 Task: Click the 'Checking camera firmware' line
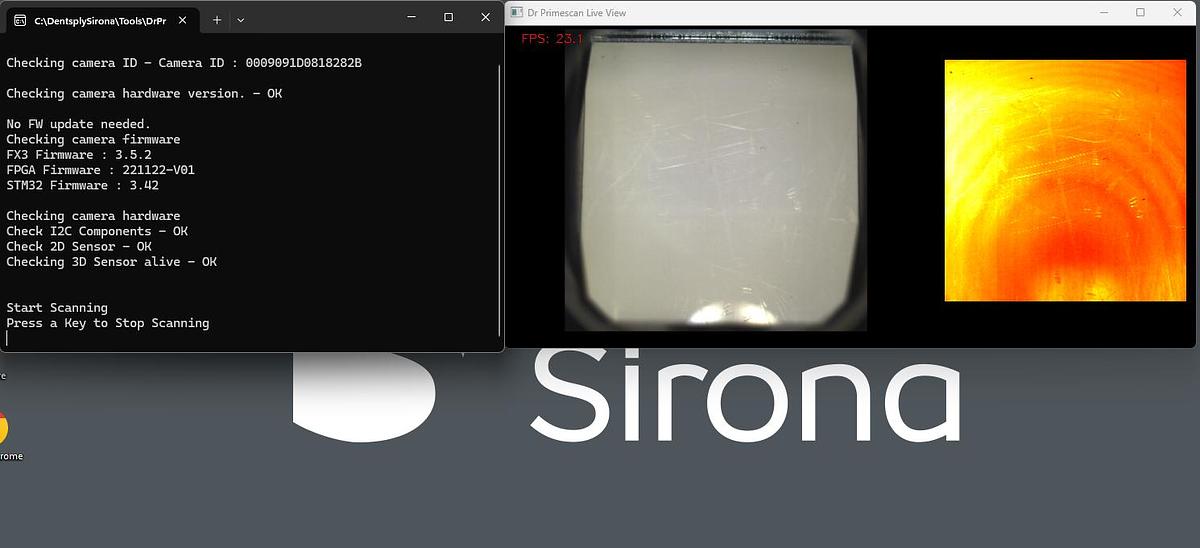point(94,139)
